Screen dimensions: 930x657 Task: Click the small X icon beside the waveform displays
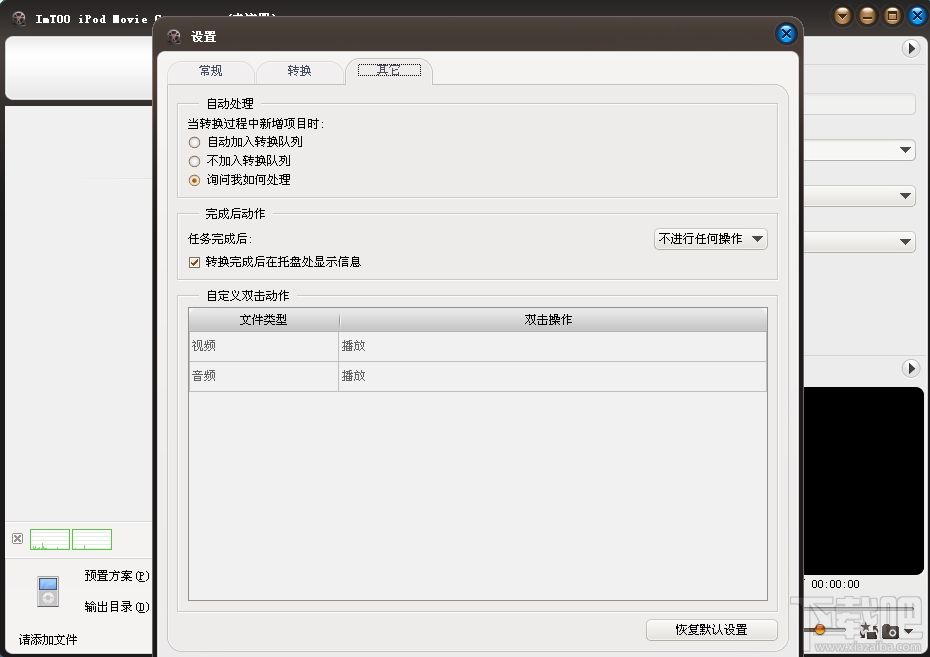(x=17, y=538)
